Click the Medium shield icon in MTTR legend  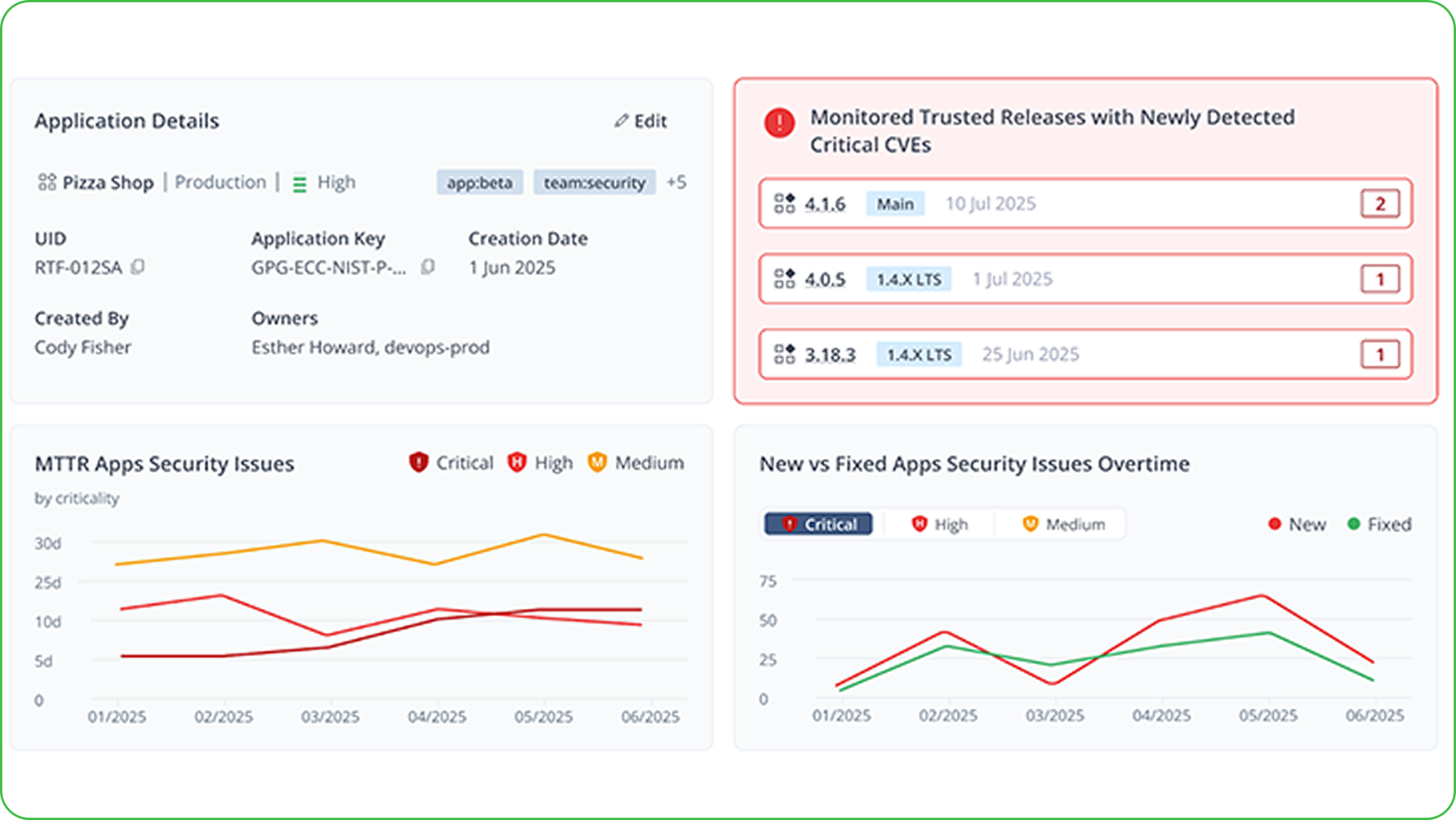(x=597, y=463)
